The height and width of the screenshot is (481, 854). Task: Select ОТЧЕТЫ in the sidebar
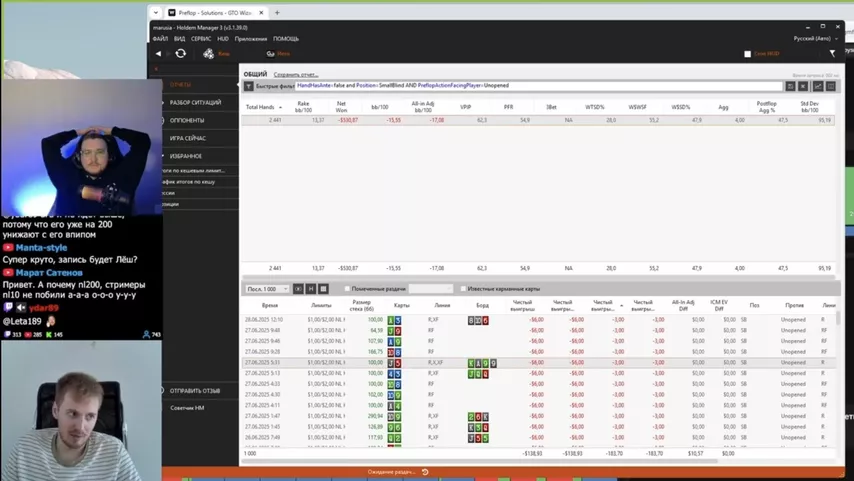click(x=180, y=84)
